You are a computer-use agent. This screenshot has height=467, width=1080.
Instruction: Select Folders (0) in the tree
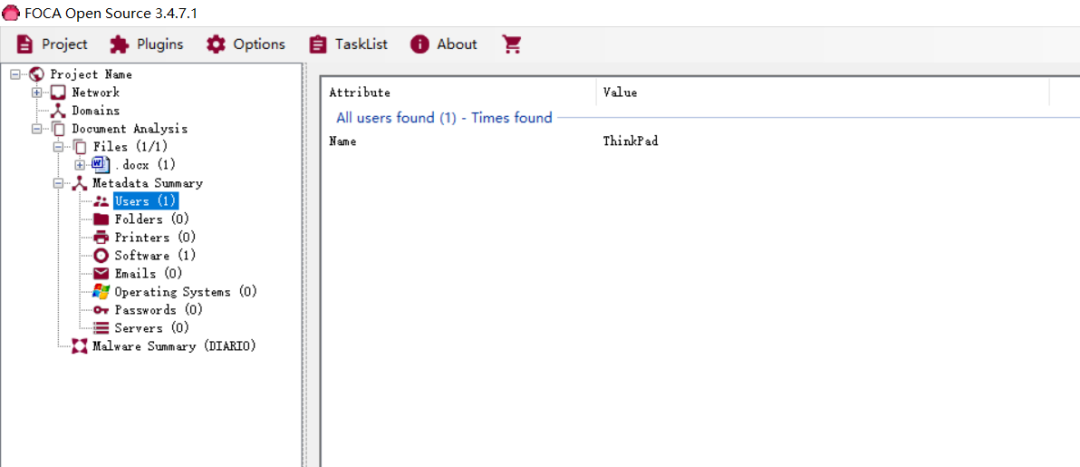pyautogui.click(x=152, y=219)
